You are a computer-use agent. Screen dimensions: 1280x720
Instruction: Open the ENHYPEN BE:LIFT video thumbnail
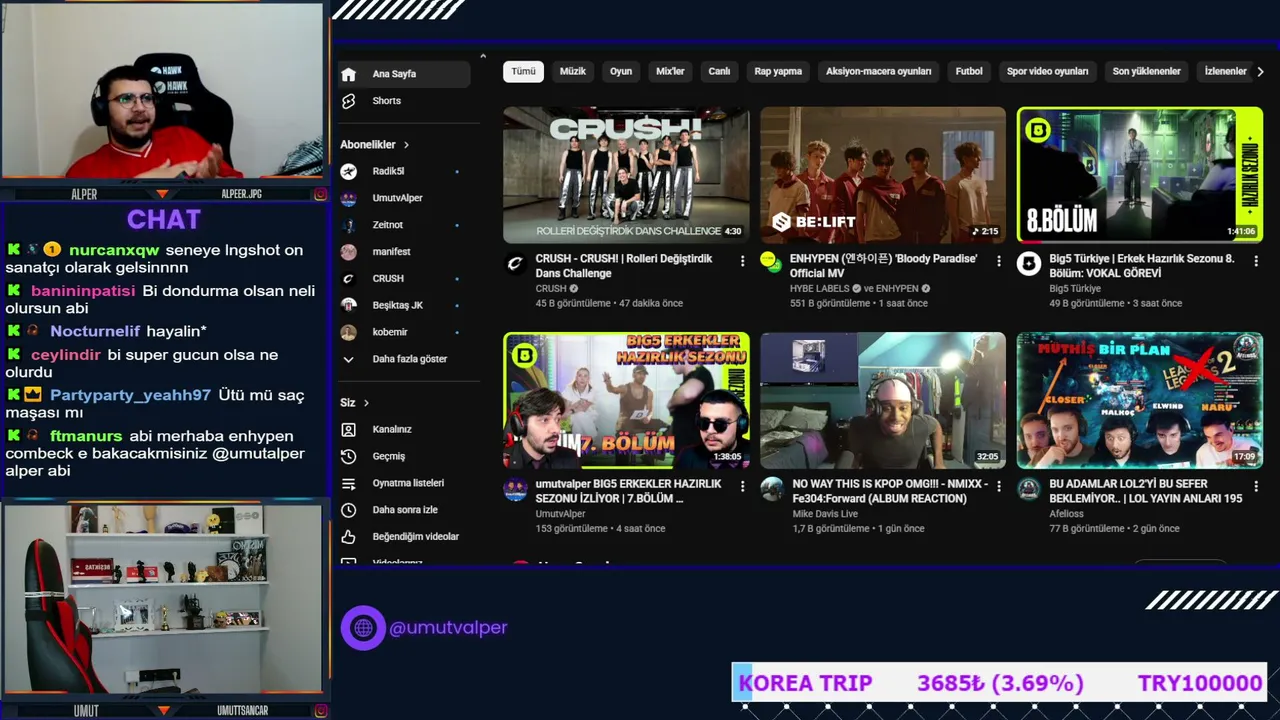click(883, 175)
